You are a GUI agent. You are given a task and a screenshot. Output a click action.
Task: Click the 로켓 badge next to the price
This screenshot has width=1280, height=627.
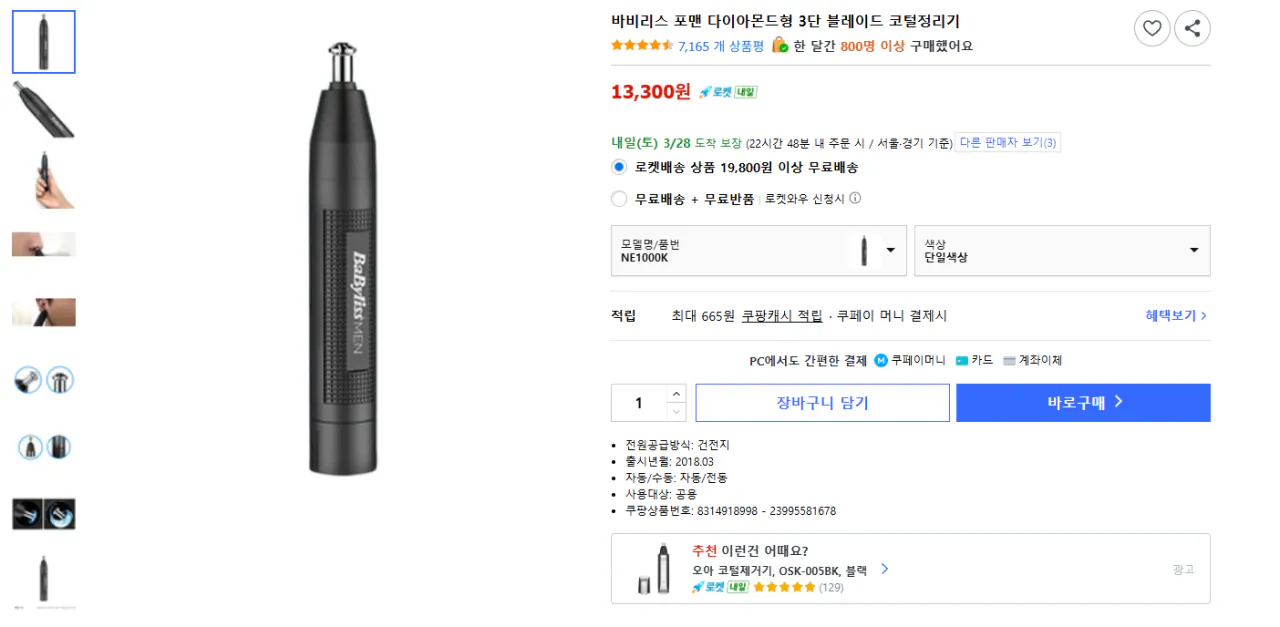tap(718, 92)
